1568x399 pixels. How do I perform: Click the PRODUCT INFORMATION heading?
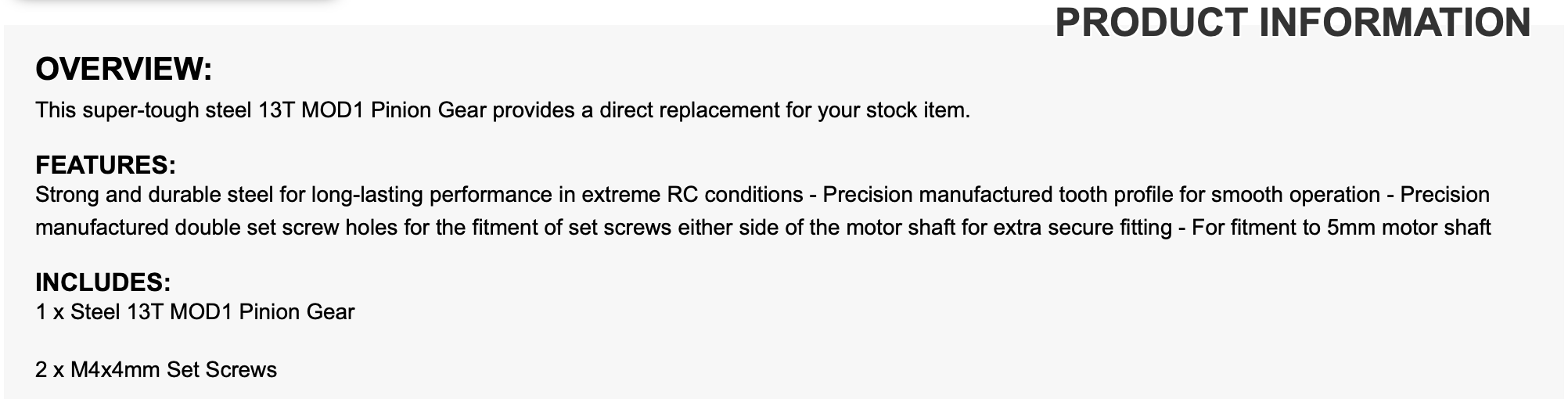coord(1293,23)
